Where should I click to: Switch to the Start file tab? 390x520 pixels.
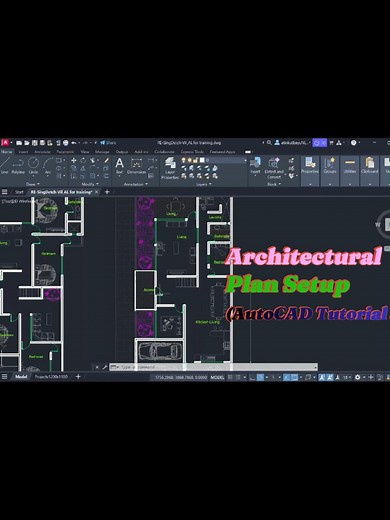[19, 192]
